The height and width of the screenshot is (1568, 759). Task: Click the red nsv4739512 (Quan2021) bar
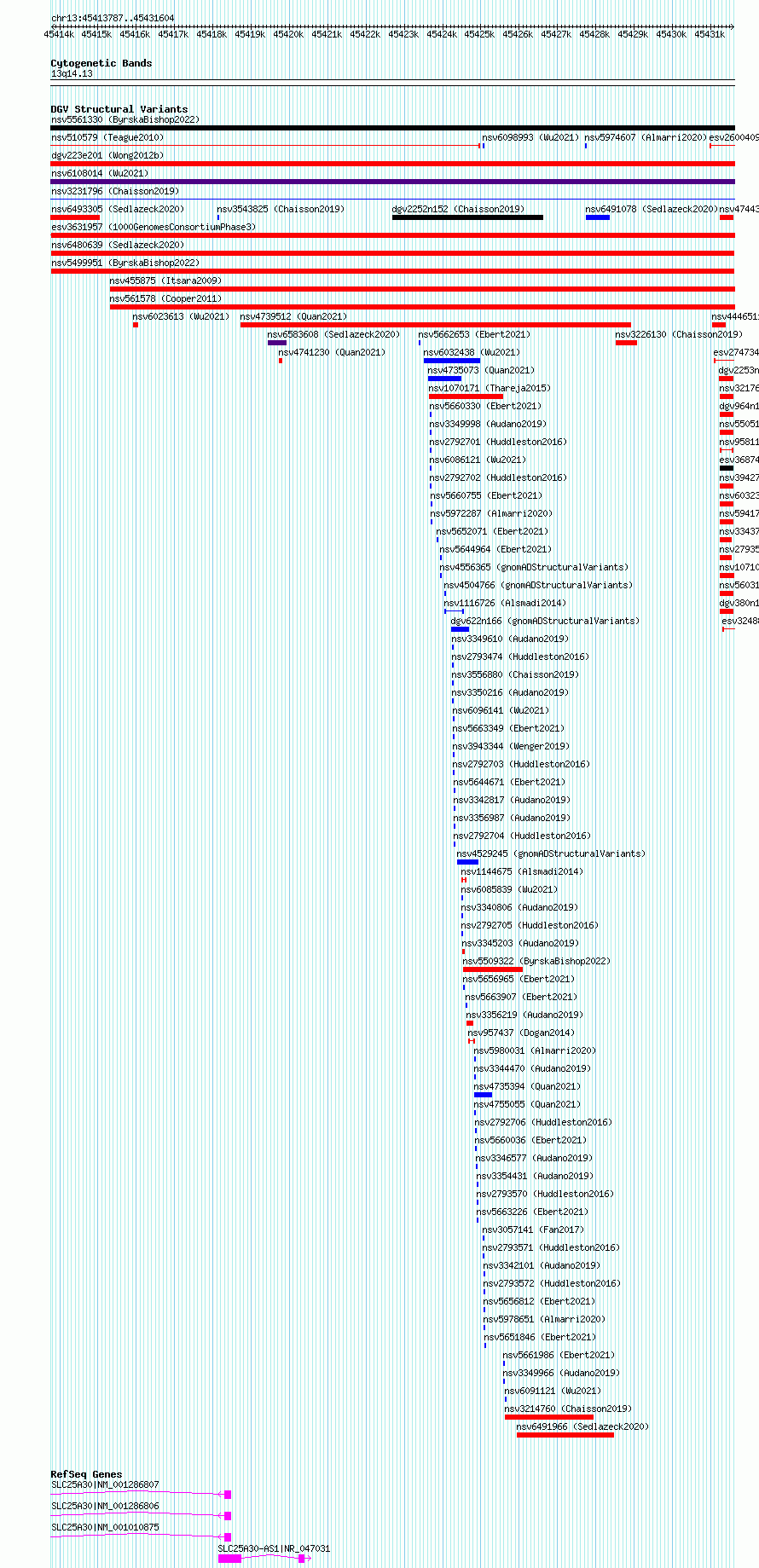(x=436, y=325)
